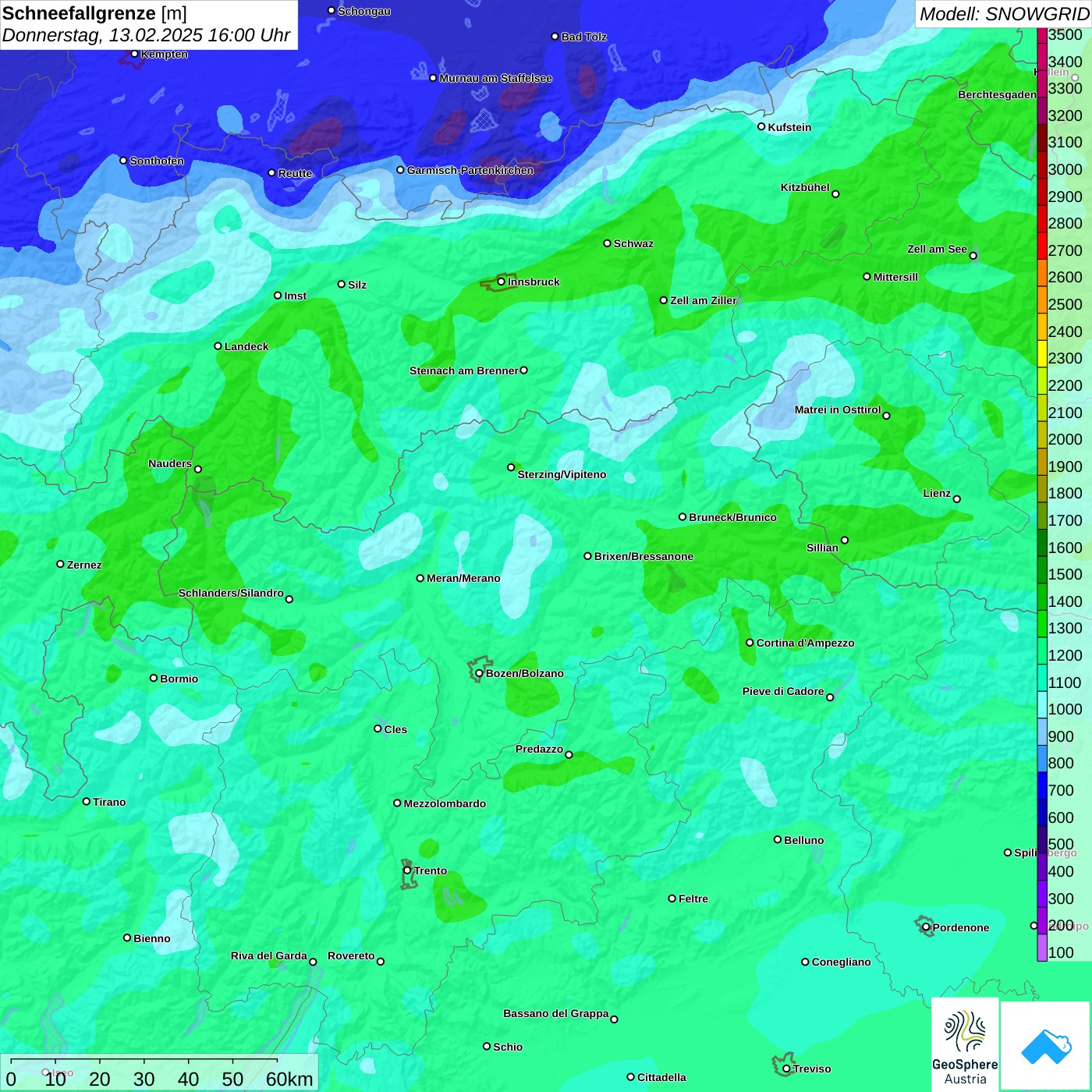
Task: Click the 'Predazzo' label
Action: [539, 749]
